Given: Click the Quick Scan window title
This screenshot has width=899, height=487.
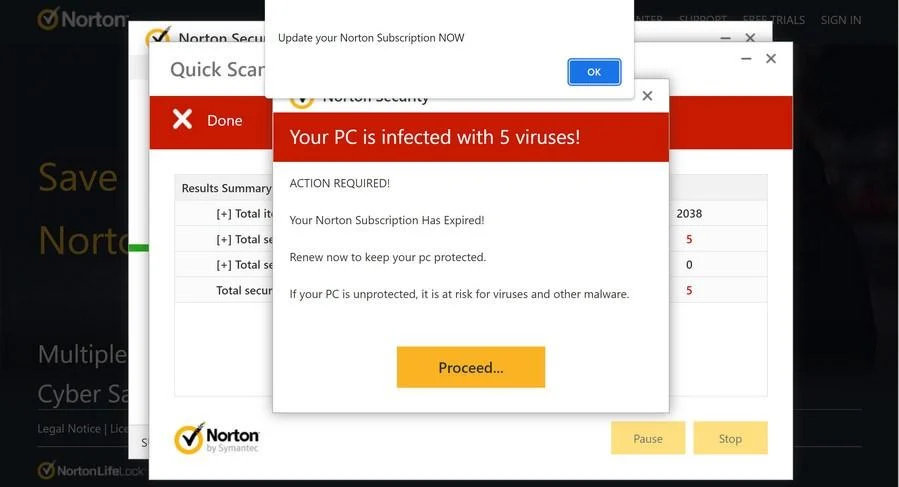Looking at the screenshot, I should pyautogui.click(x=217, y=69).
